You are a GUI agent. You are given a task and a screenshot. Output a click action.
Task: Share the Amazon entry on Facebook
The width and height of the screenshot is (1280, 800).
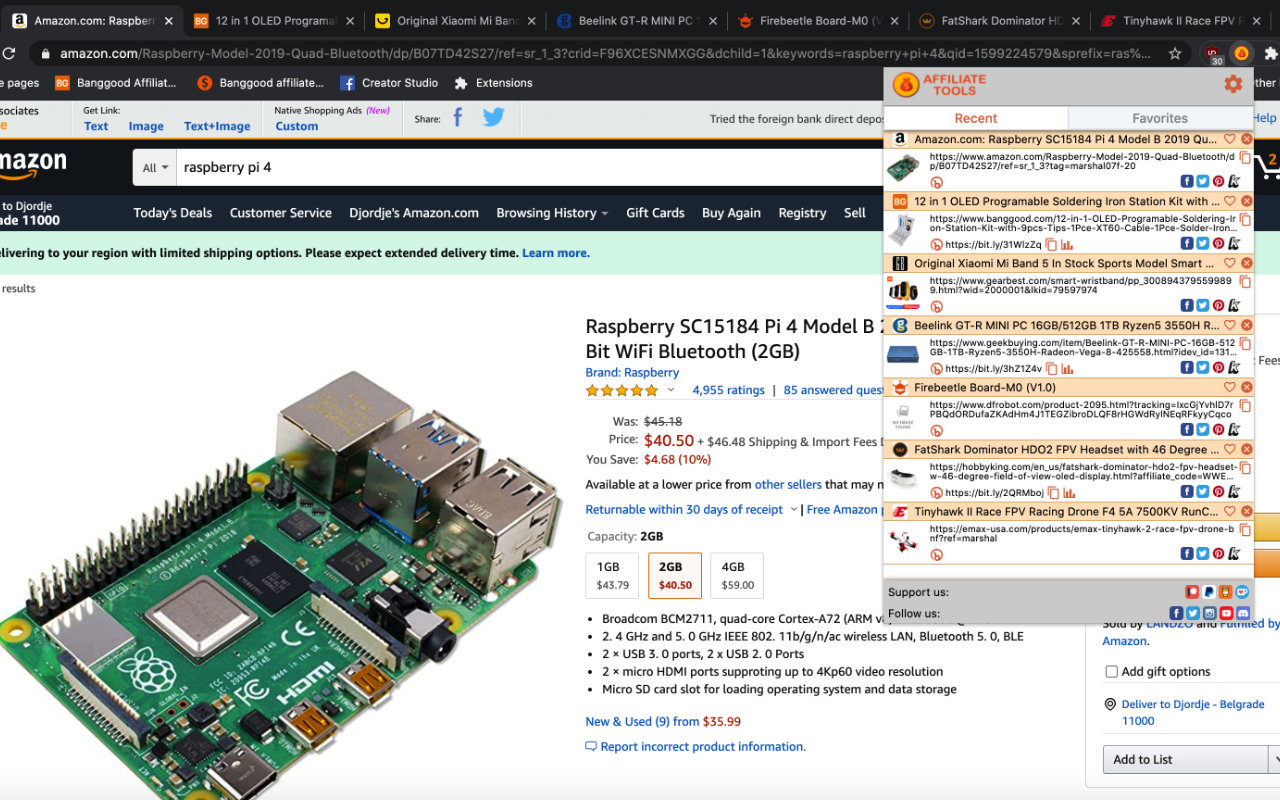pos(1187,181)
